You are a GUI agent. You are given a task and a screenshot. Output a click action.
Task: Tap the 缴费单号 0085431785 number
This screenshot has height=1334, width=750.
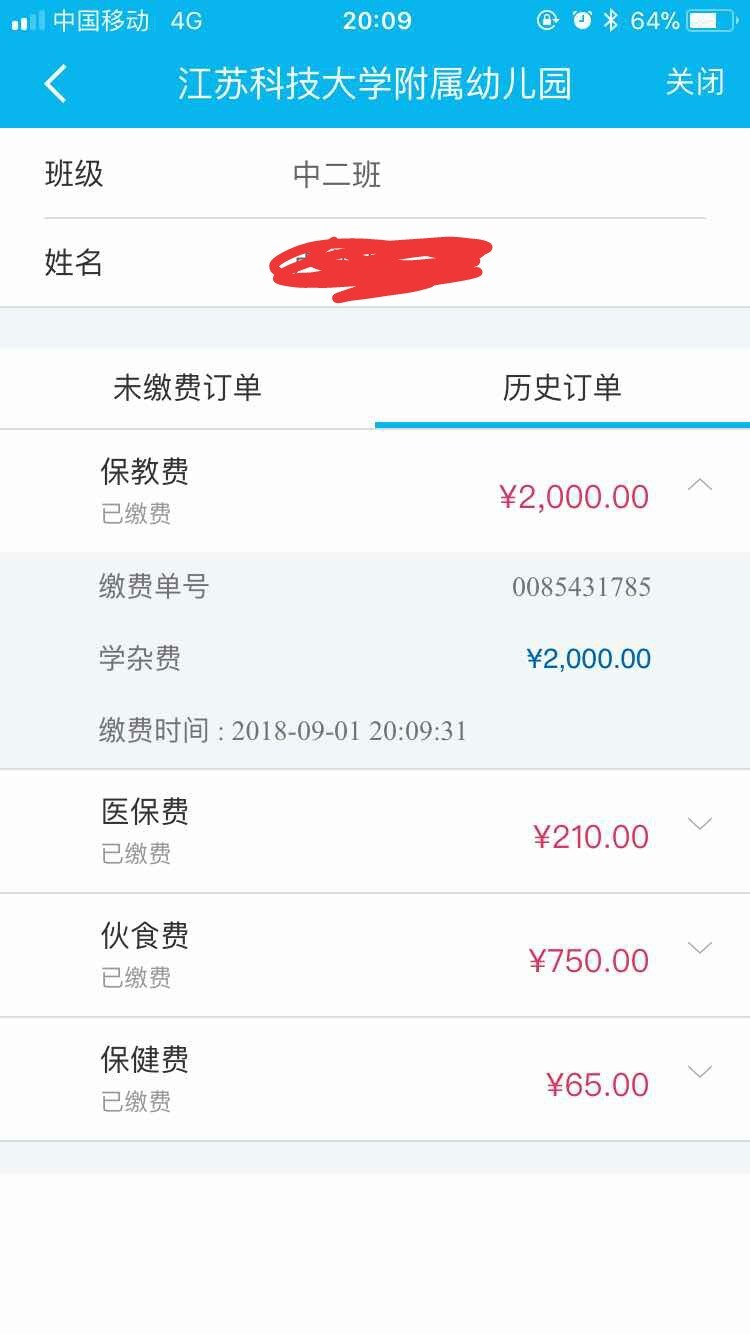coord(581,587)
